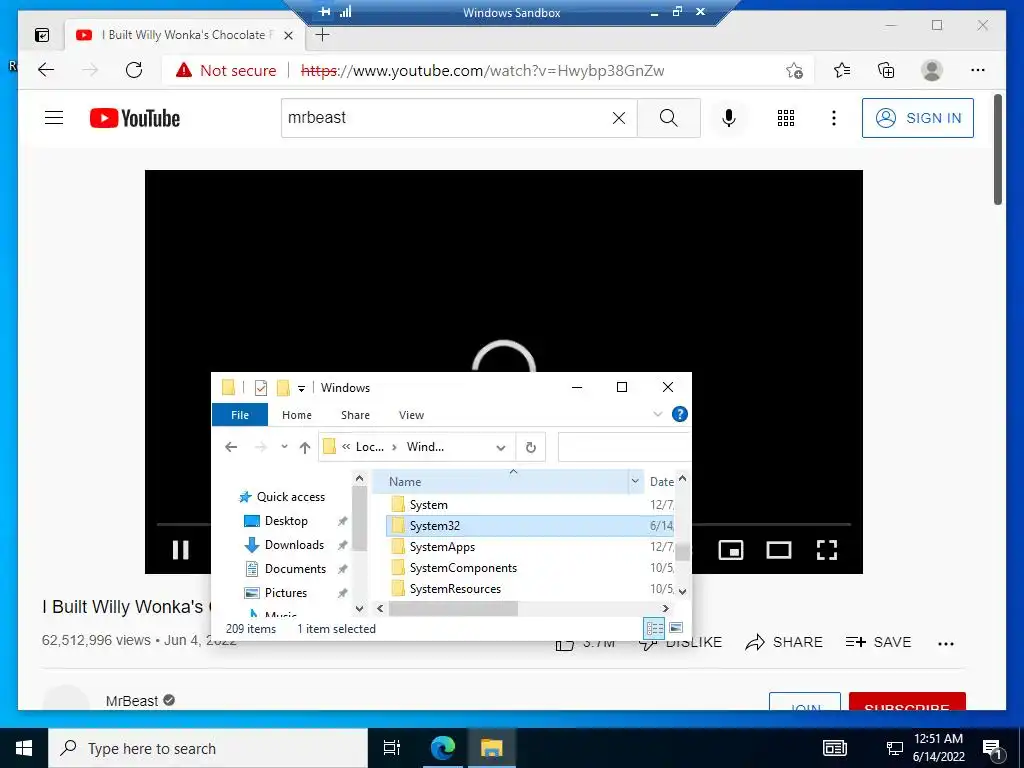The image size is (1024, 768).
Task: Click the Explorer search box
Action: tap(624, 447)
